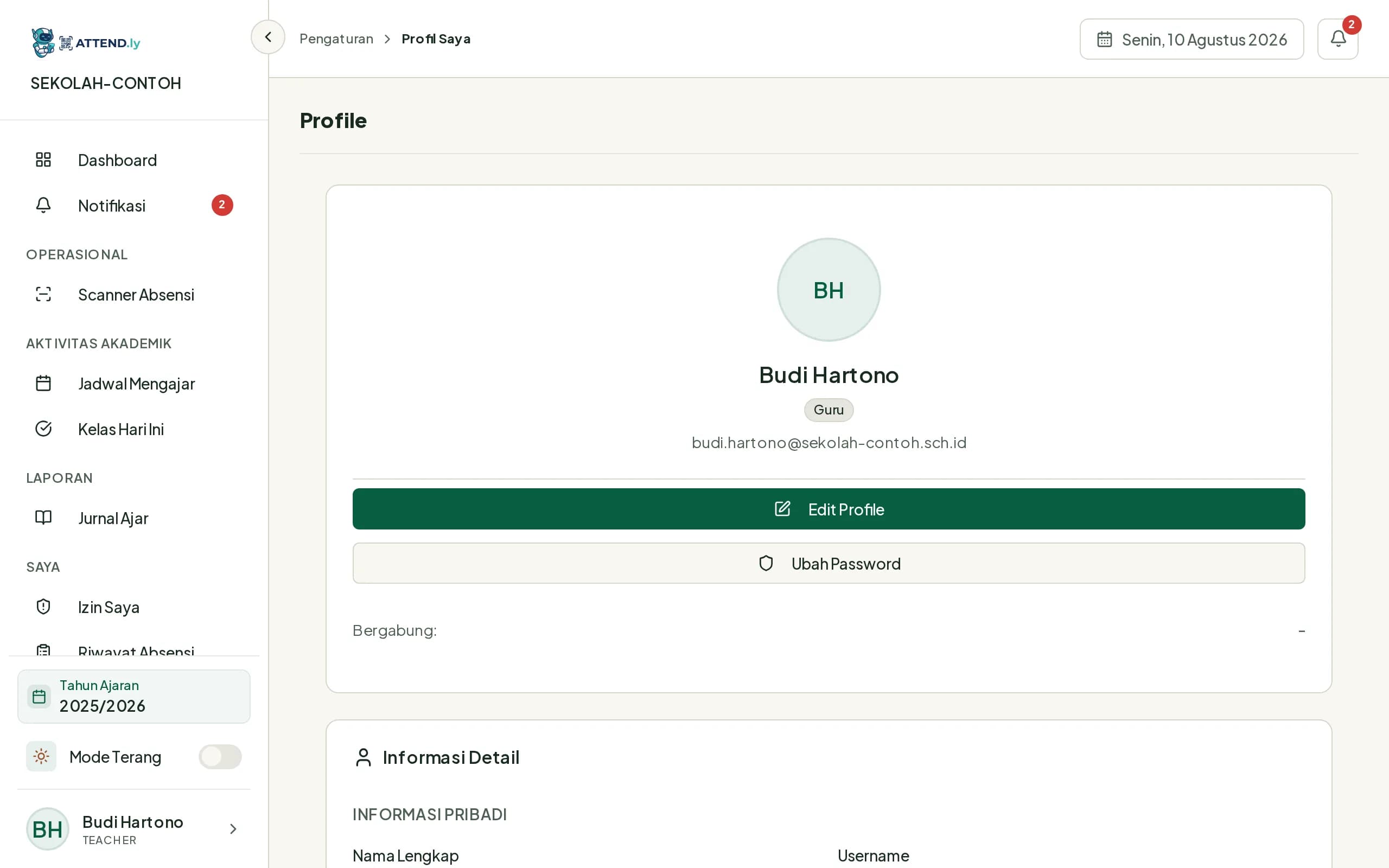Click the Notifikasi bell icon in sidebar
Screen dimensions: 1389x868
pyautogui.click(x=43, y=205)
